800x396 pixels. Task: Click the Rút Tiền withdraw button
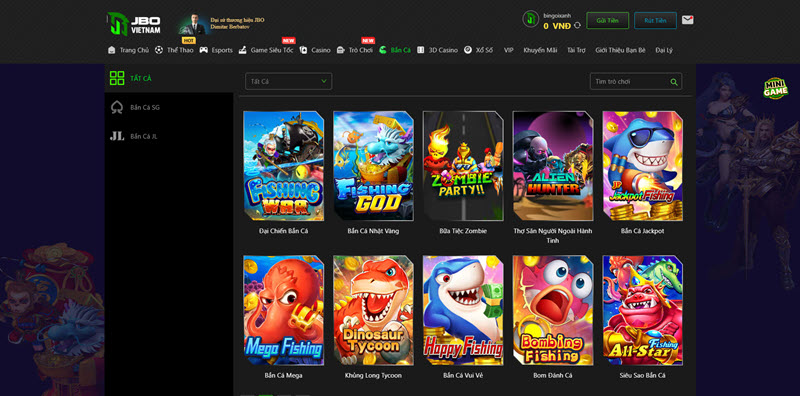tap(655, 20)
